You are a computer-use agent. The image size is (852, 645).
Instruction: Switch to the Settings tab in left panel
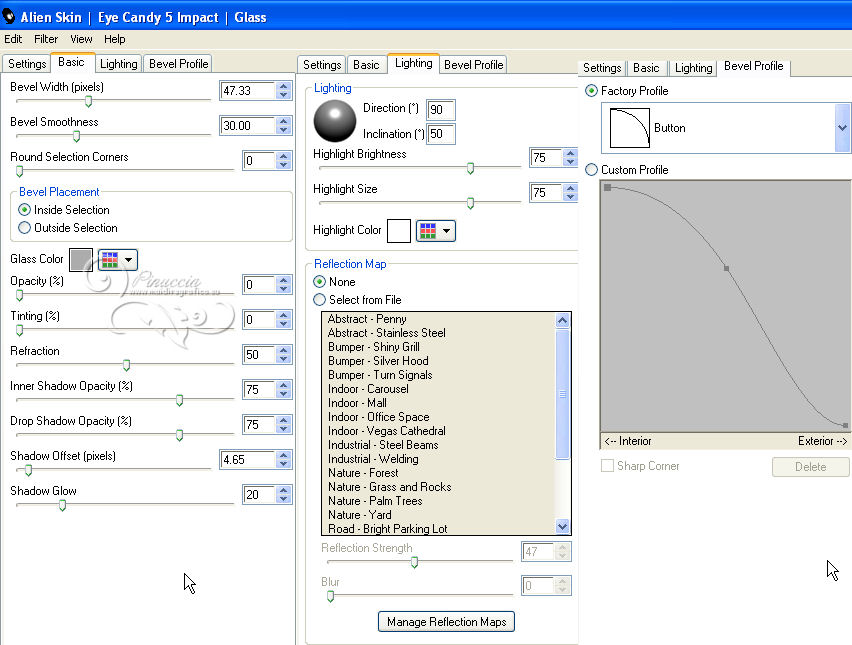coord(27,64)
